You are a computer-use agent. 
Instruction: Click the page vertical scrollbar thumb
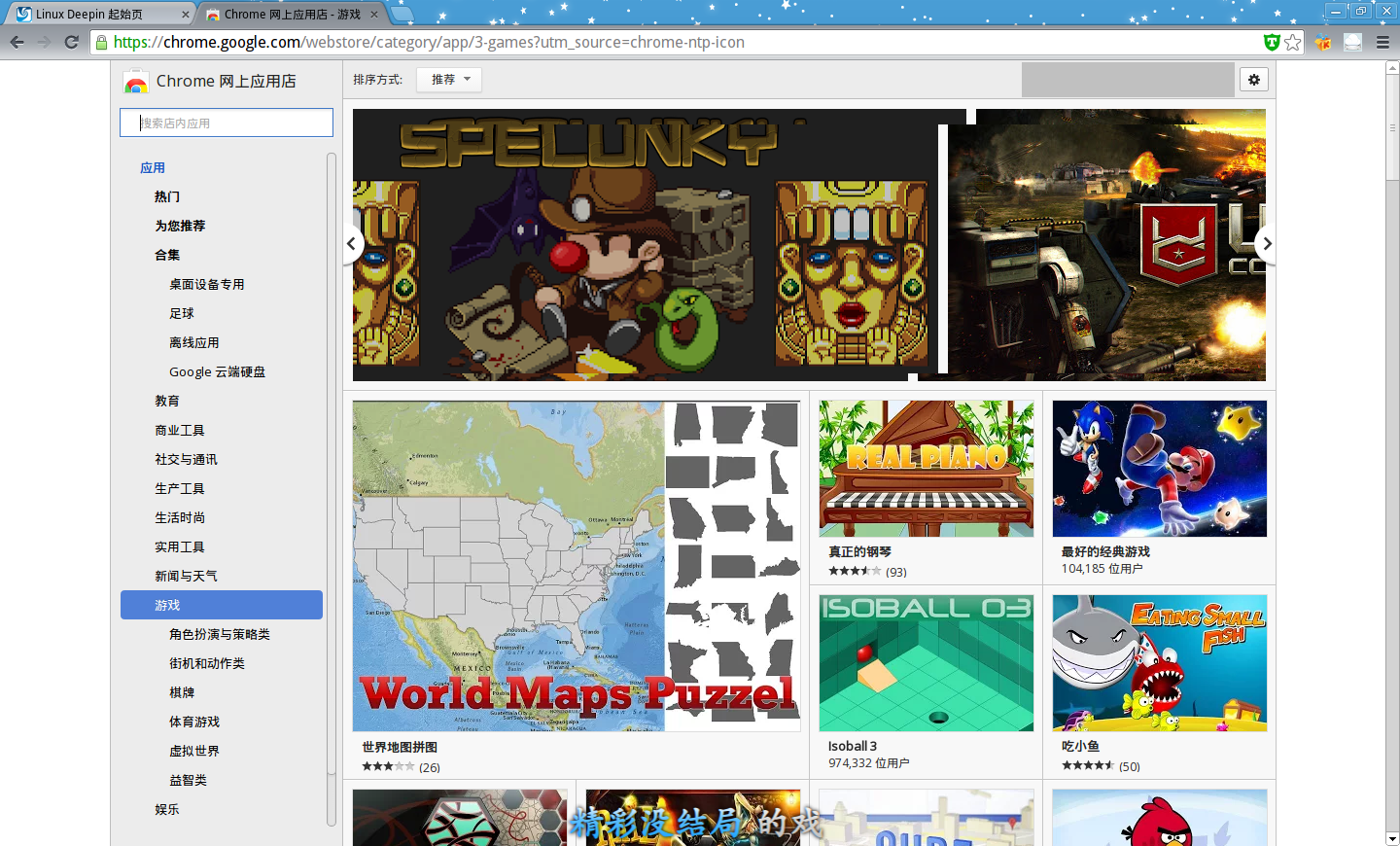coord(1392,127)
